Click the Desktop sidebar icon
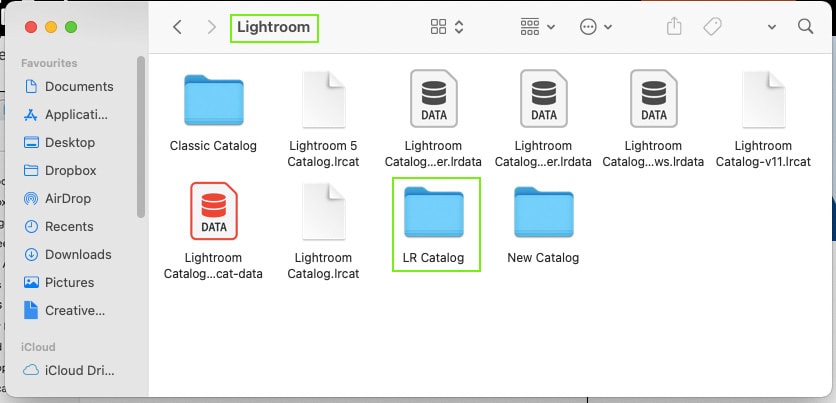The width and height of the screenshot is (836, 403). pos(31,142)
